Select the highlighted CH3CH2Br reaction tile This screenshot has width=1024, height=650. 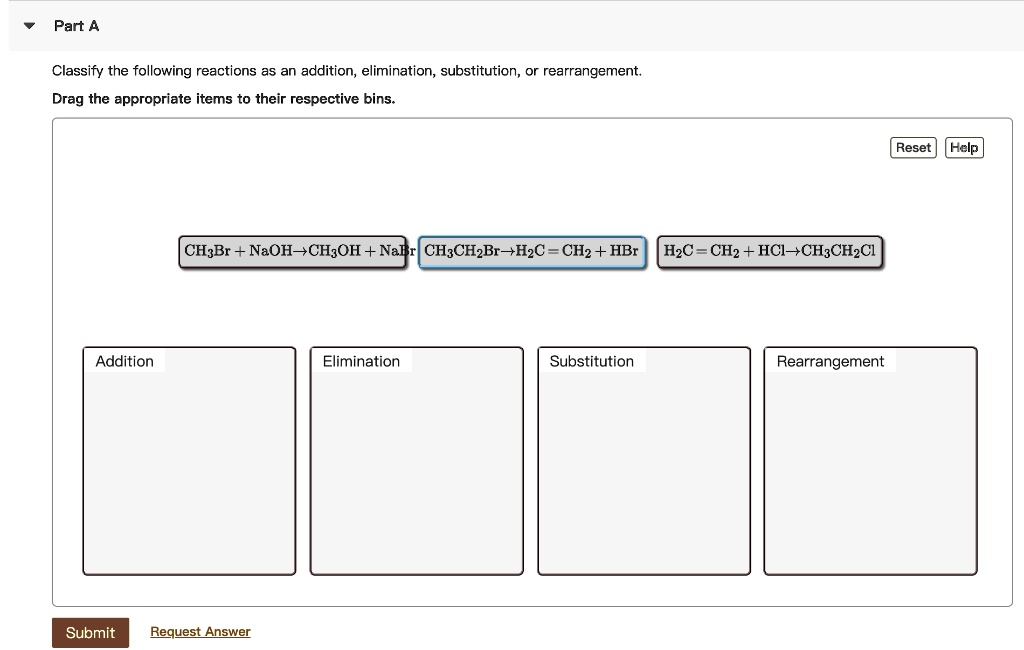(x=531, y=251)
